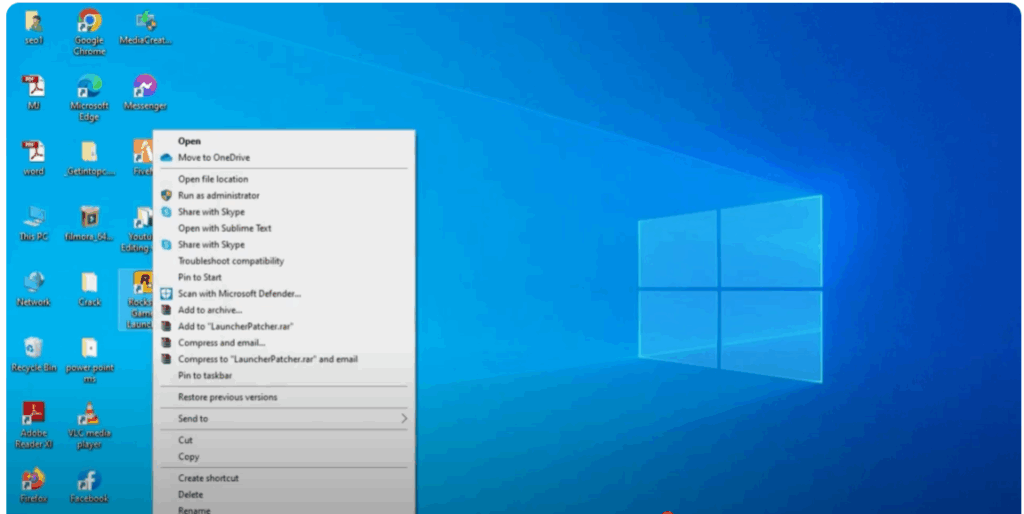The height and width of the screenshot is (514, 1024).
Task: Choose Move to OneDrive
Action: click(x=283, y=157)
